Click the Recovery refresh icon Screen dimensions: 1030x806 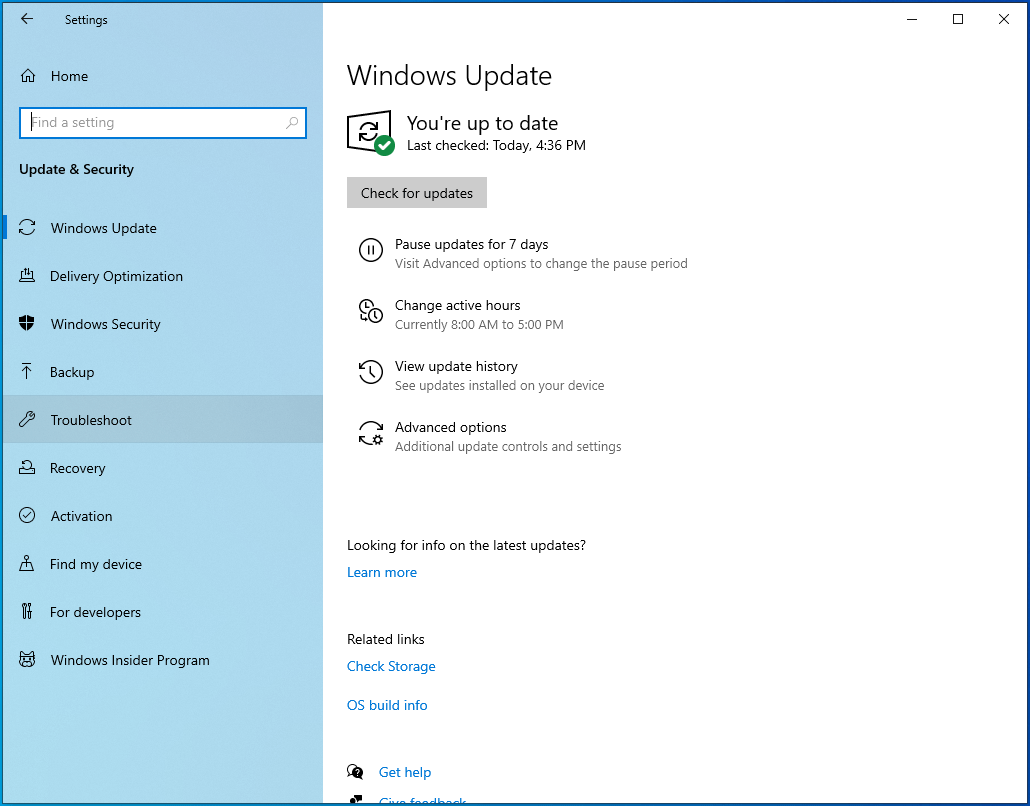[29, 468]
